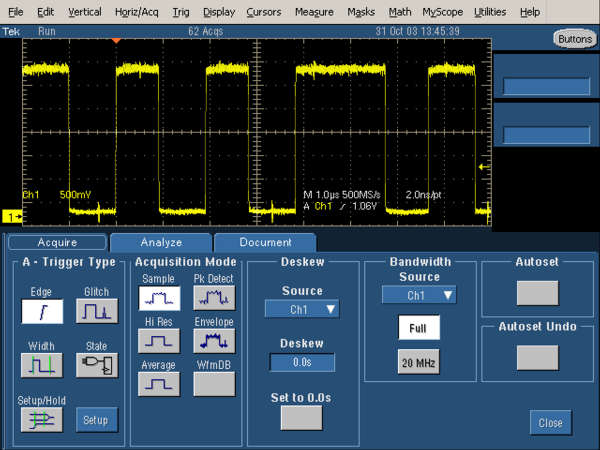Image resolution: width=600 pixels, height=450 pixels.
Task: Select Envelope acquisition mode
Action: pyautogui.click(x=213, y=341)
